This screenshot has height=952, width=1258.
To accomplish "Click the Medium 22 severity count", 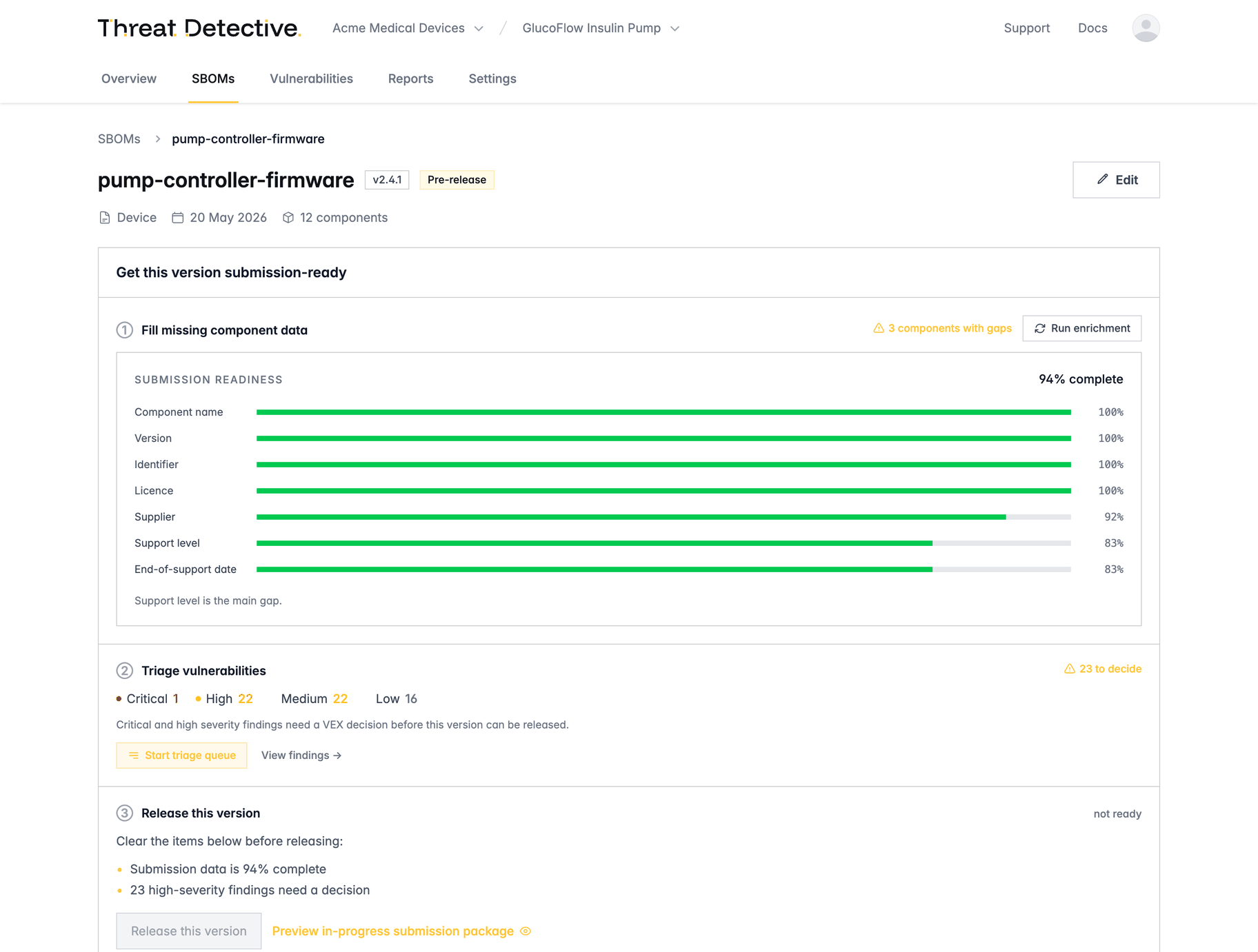I will [x=314, y=699].
